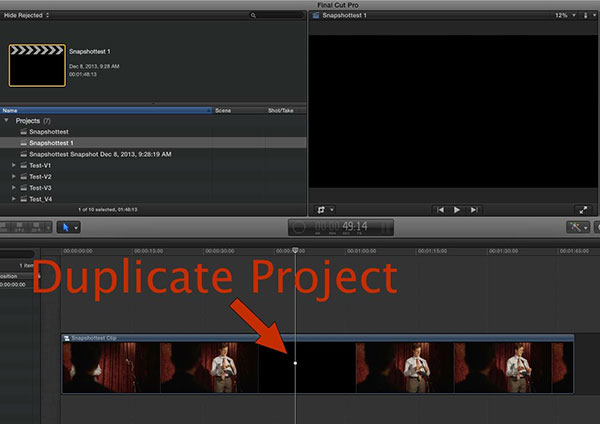The height and width of the screenshot is (424, 600).
Task: Collapse the Projects disclosure triangle
Action: [x=6, y=121]
